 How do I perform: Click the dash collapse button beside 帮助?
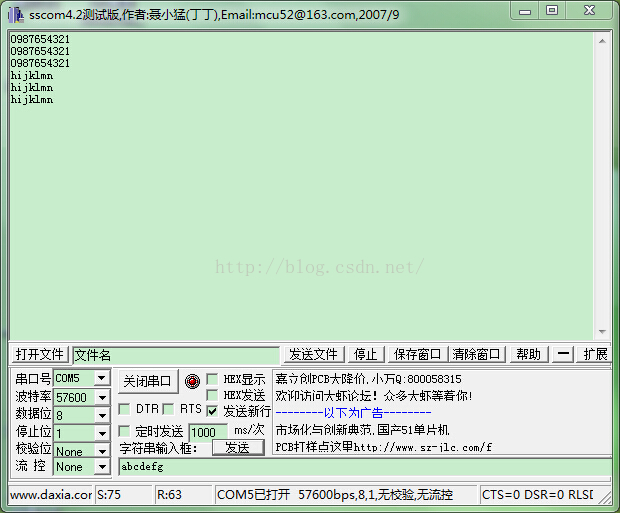click(x=563, y=354)
